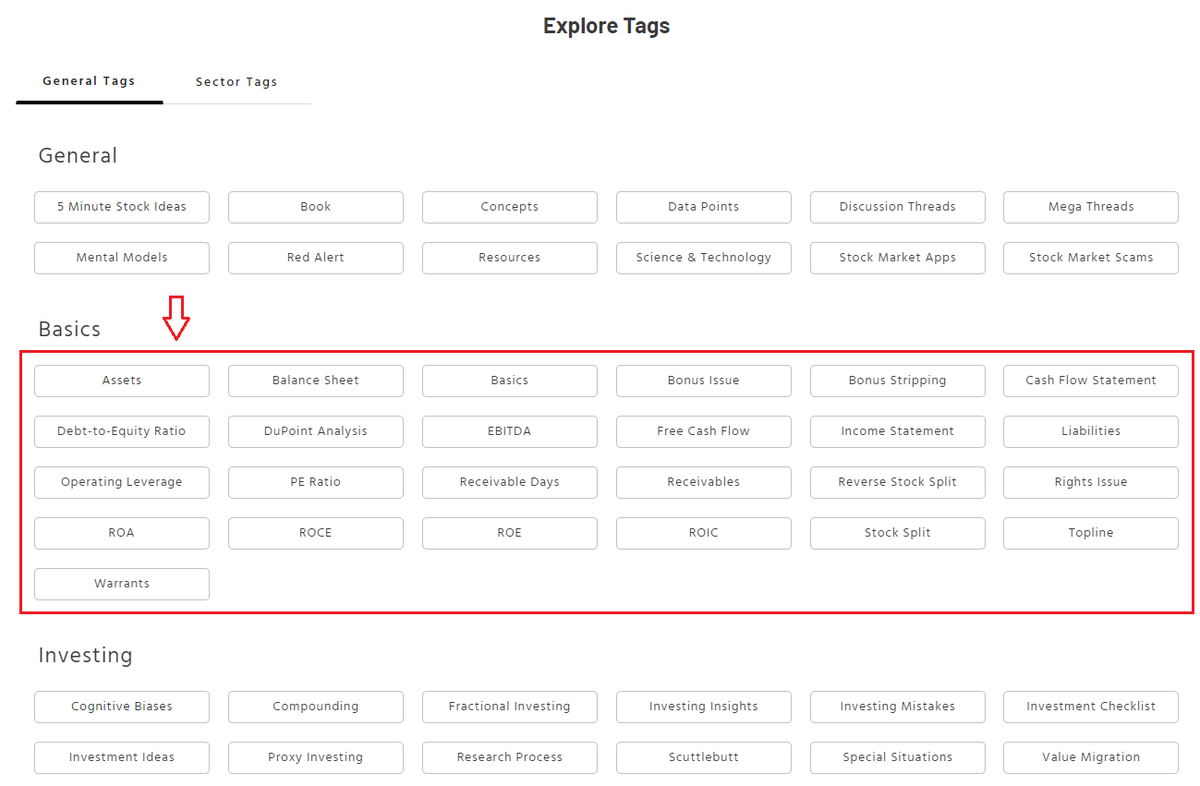This screenshot has height=786, width=1200.
Task: Click the Mental Models tag
Action: 121,258
